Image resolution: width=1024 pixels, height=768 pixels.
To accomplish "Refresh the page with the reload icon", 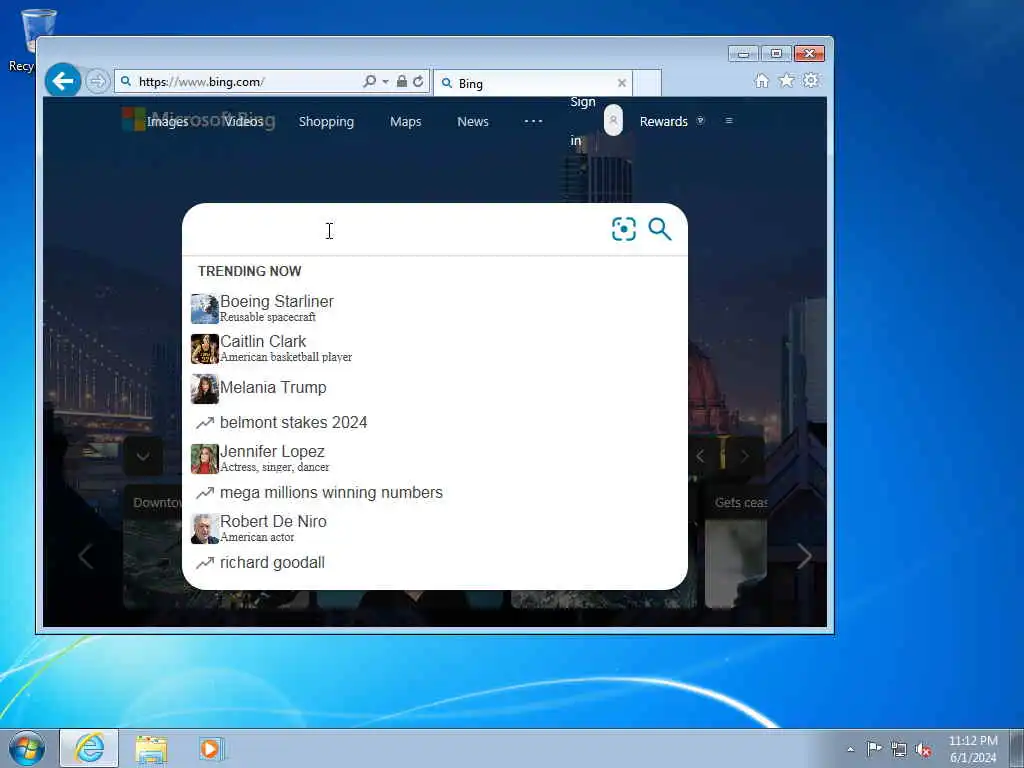I will [x=419, y=81].
